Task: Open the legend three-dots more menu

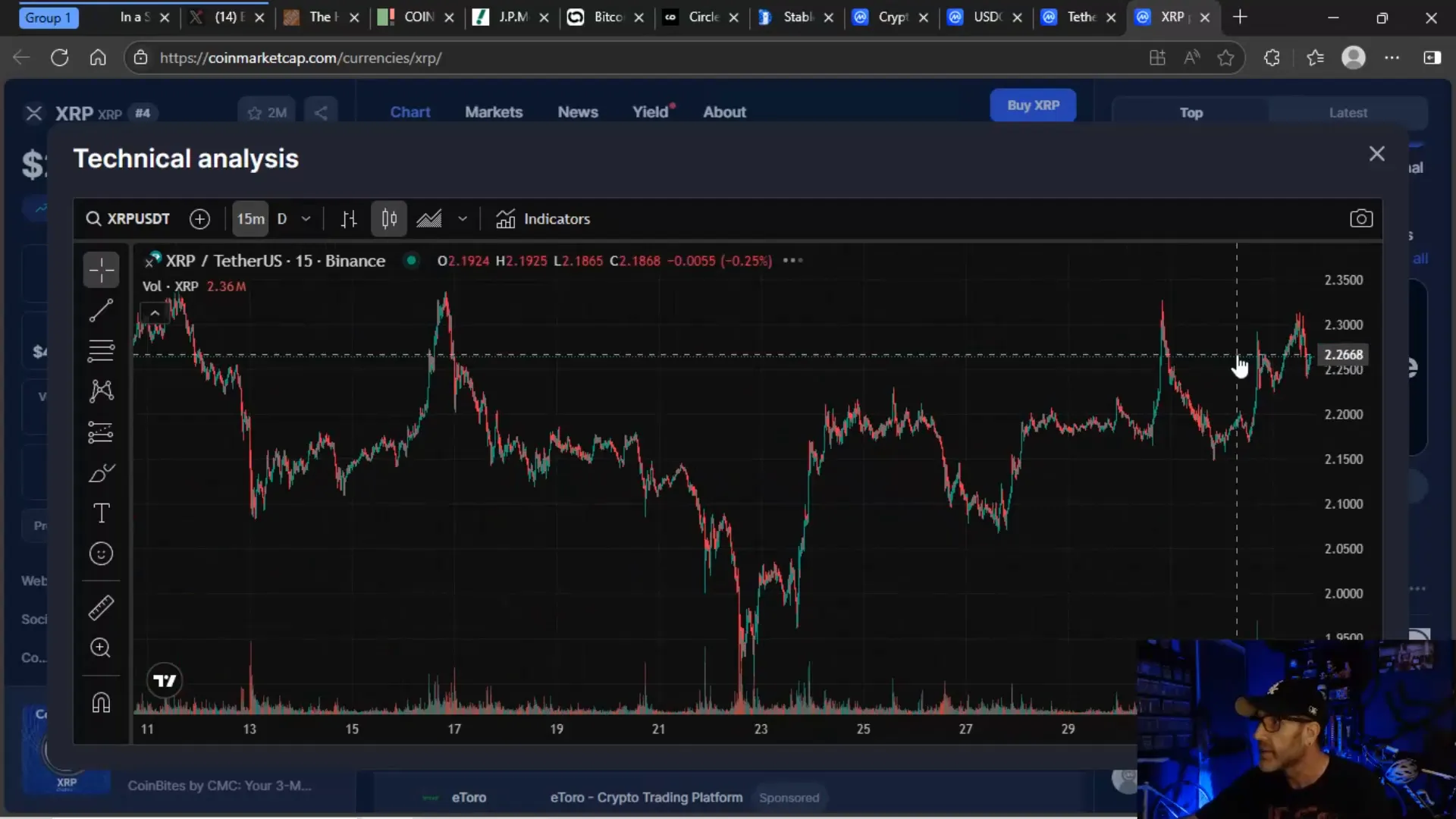Action: (792, 261)
